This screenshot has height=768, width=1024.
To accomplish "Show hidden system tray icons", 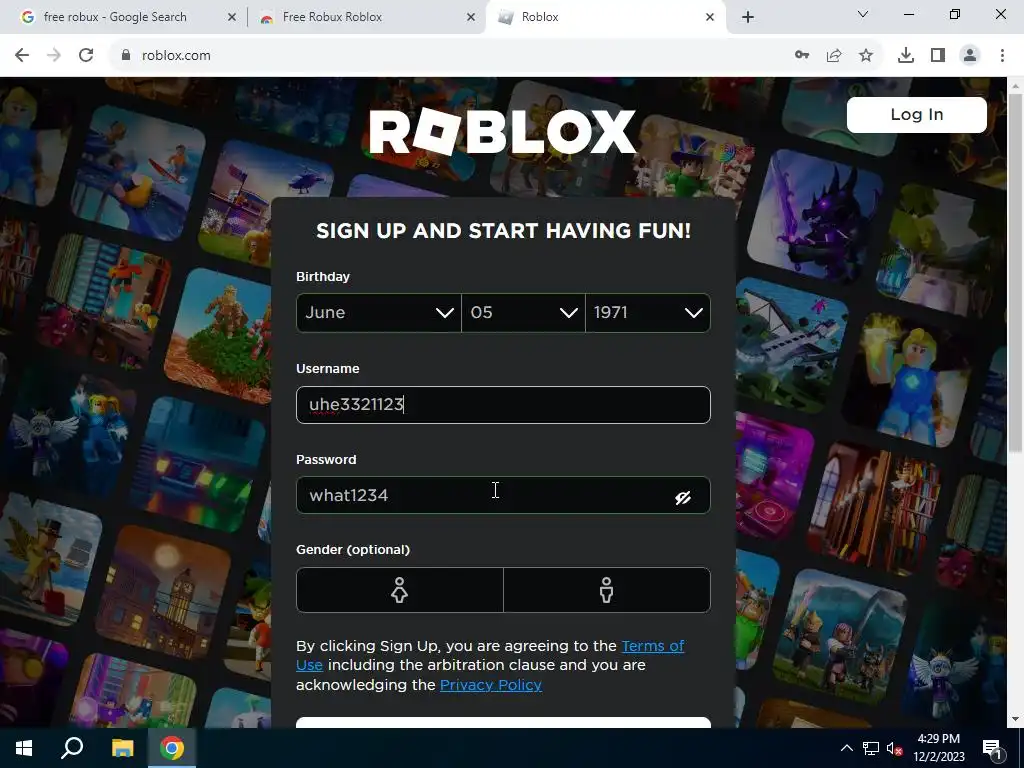I will click(846, 748).
